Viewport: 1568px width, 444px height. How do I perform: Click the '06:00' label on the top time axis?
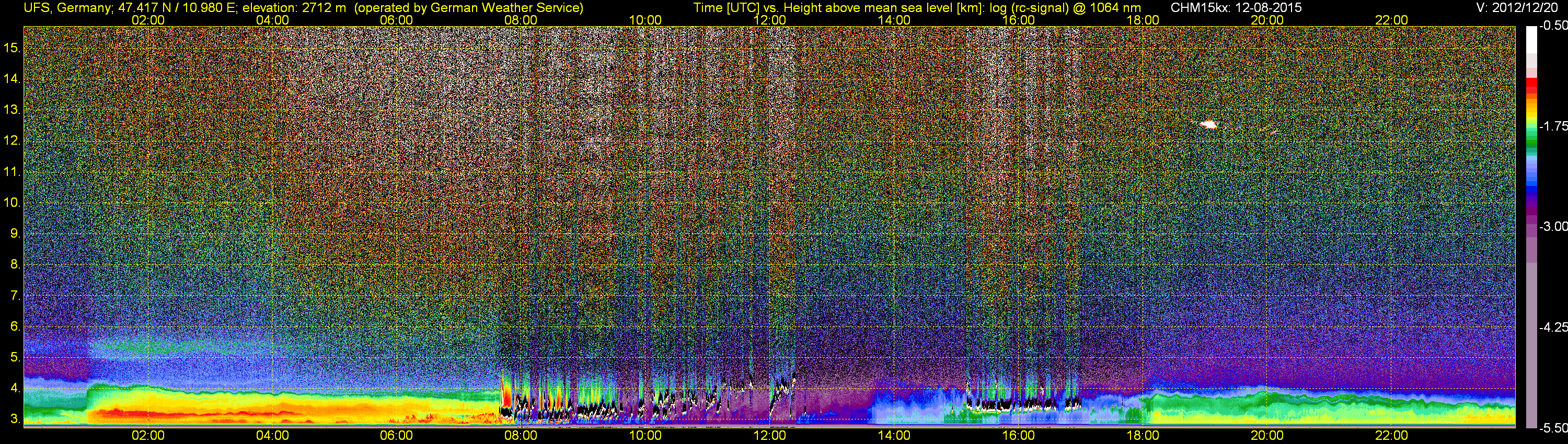[396, 20]
